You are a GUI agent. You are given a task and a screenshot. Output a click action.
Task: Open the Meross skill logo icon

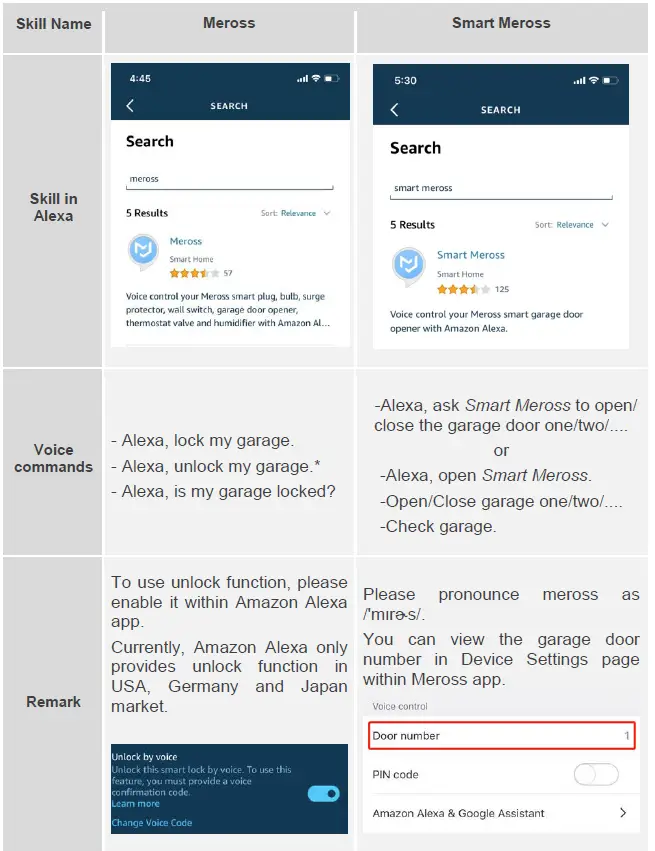tap(143, 253)
